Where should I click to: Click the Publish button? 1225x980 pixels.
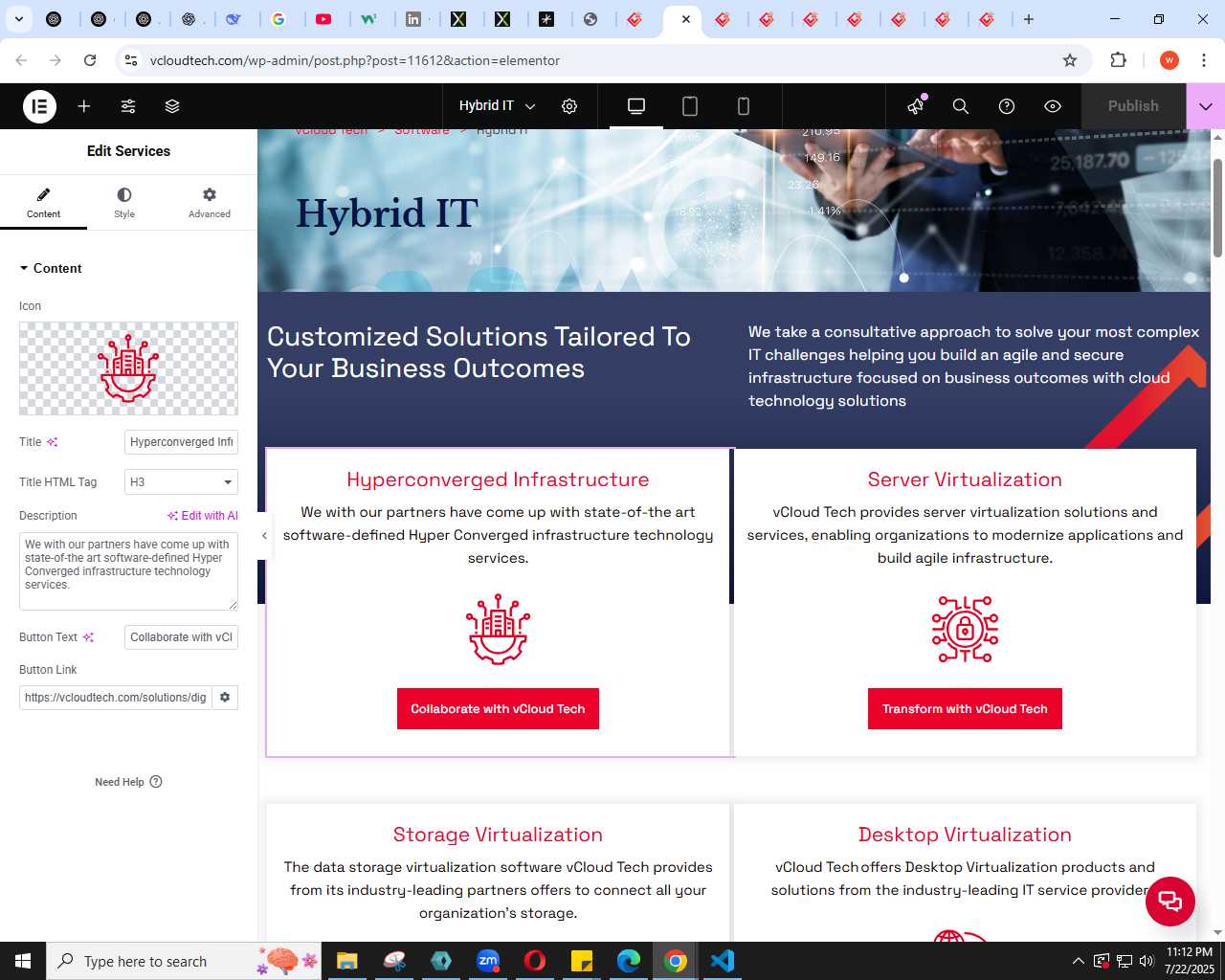click(x=1133, y=106)
